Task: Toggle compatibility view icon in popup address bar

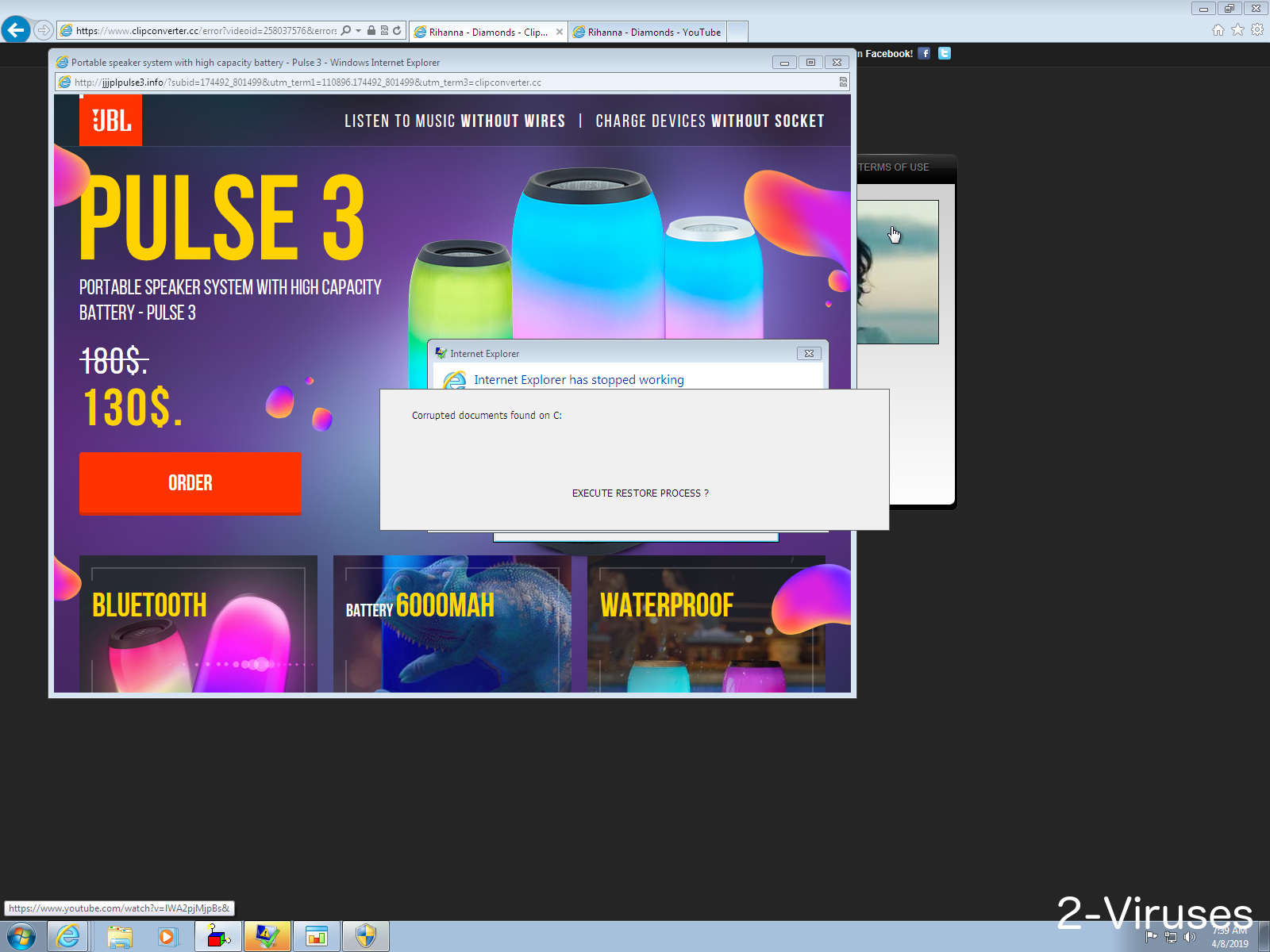Action: 843,83
